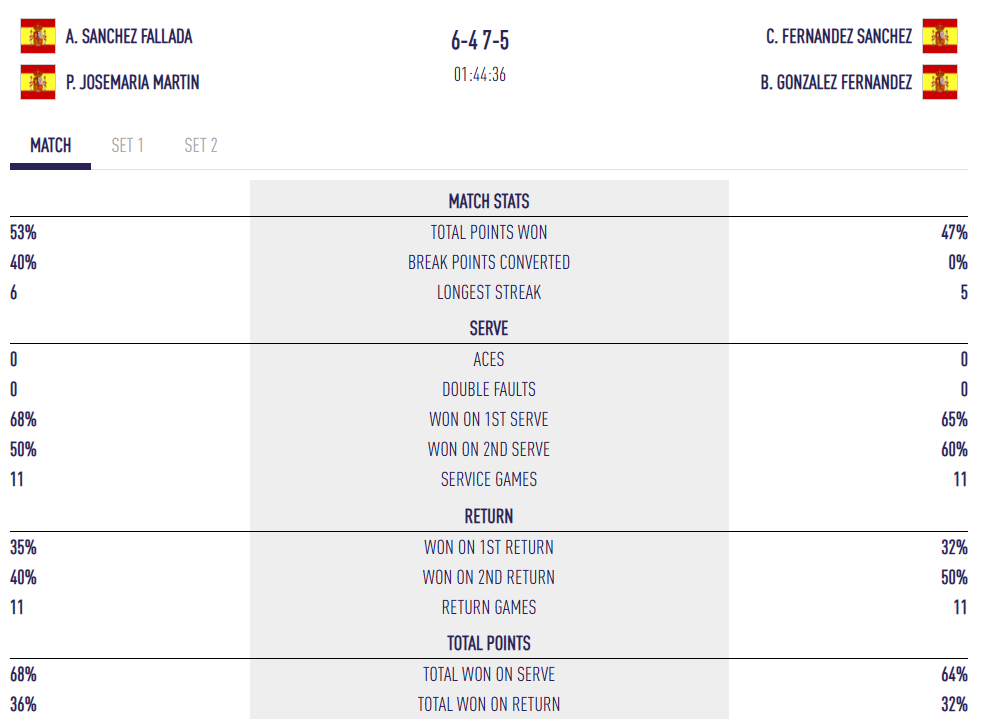This screenshot has width=982, height=723.
Task: Click player name P. Josemaria Martin
Action: [x=133, y=82]
